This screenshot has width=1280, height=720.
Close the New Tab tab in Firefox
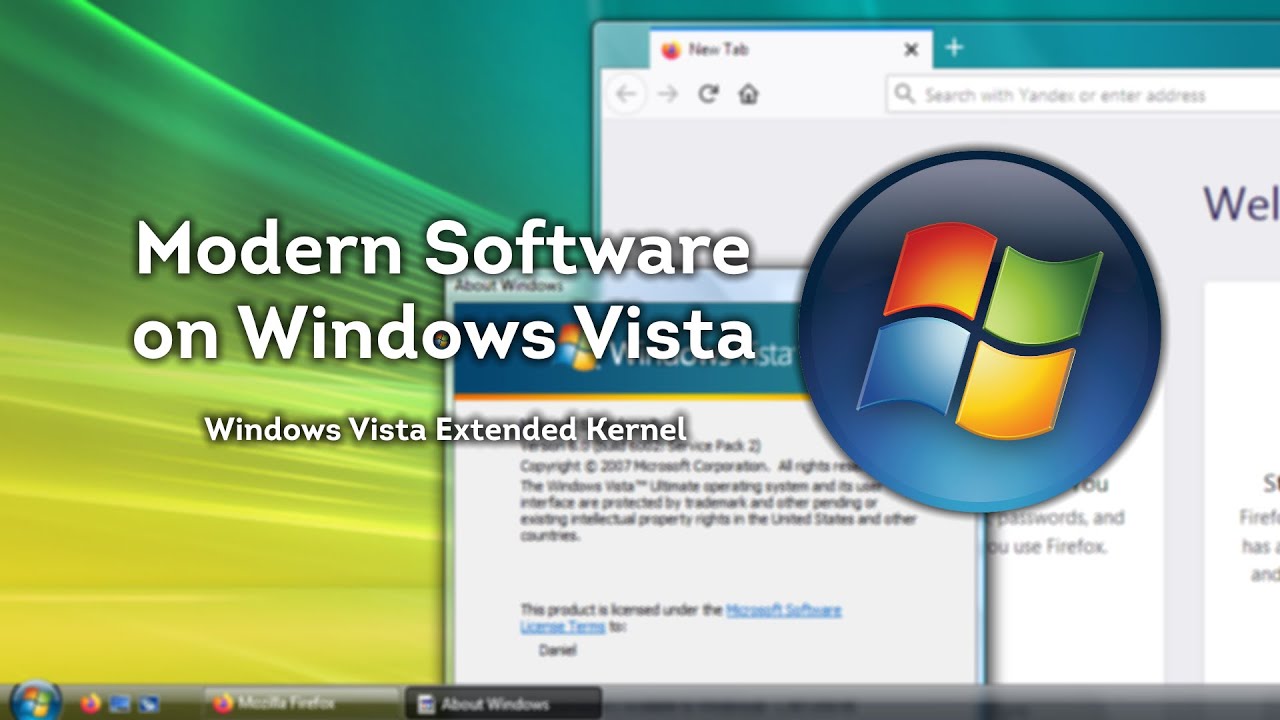pyautogui.click(x=911, y=49)
